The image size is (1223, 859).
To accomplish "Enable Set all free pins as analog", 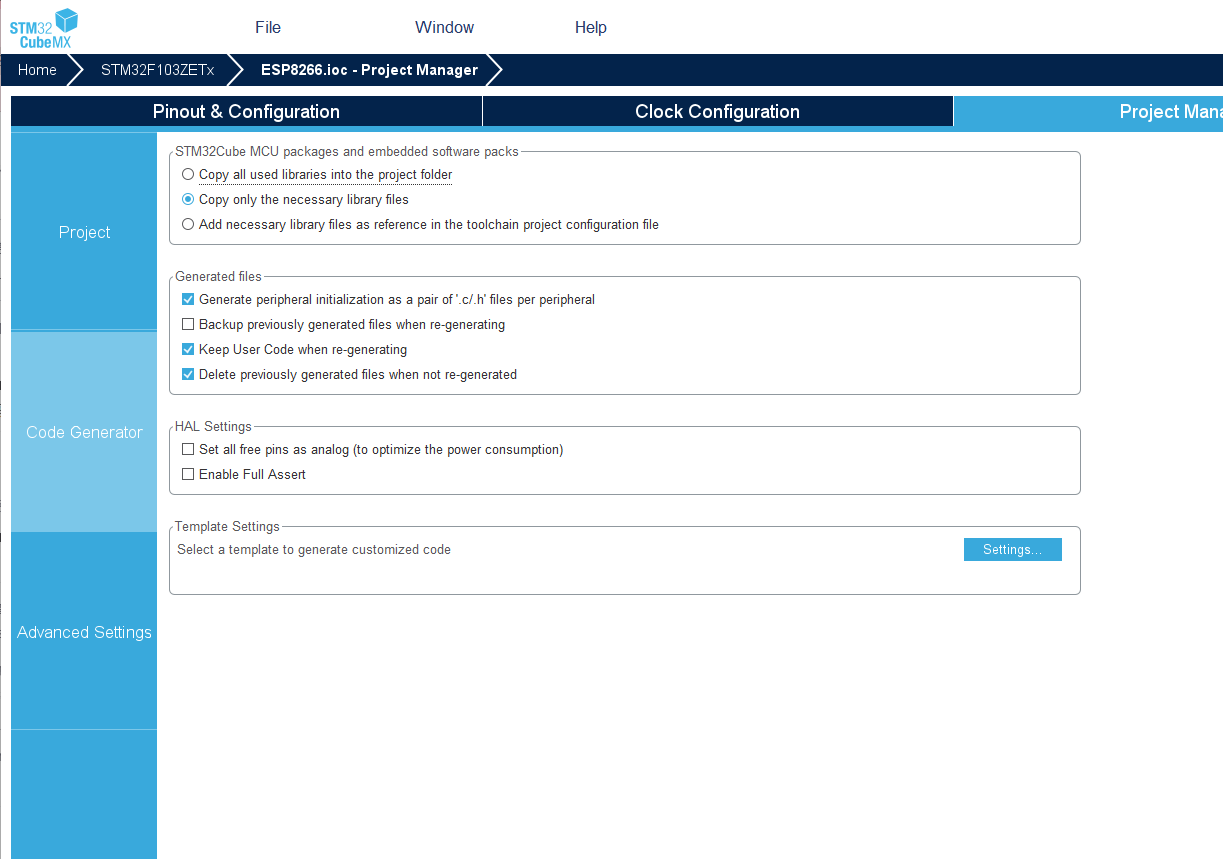I will 188,449.
